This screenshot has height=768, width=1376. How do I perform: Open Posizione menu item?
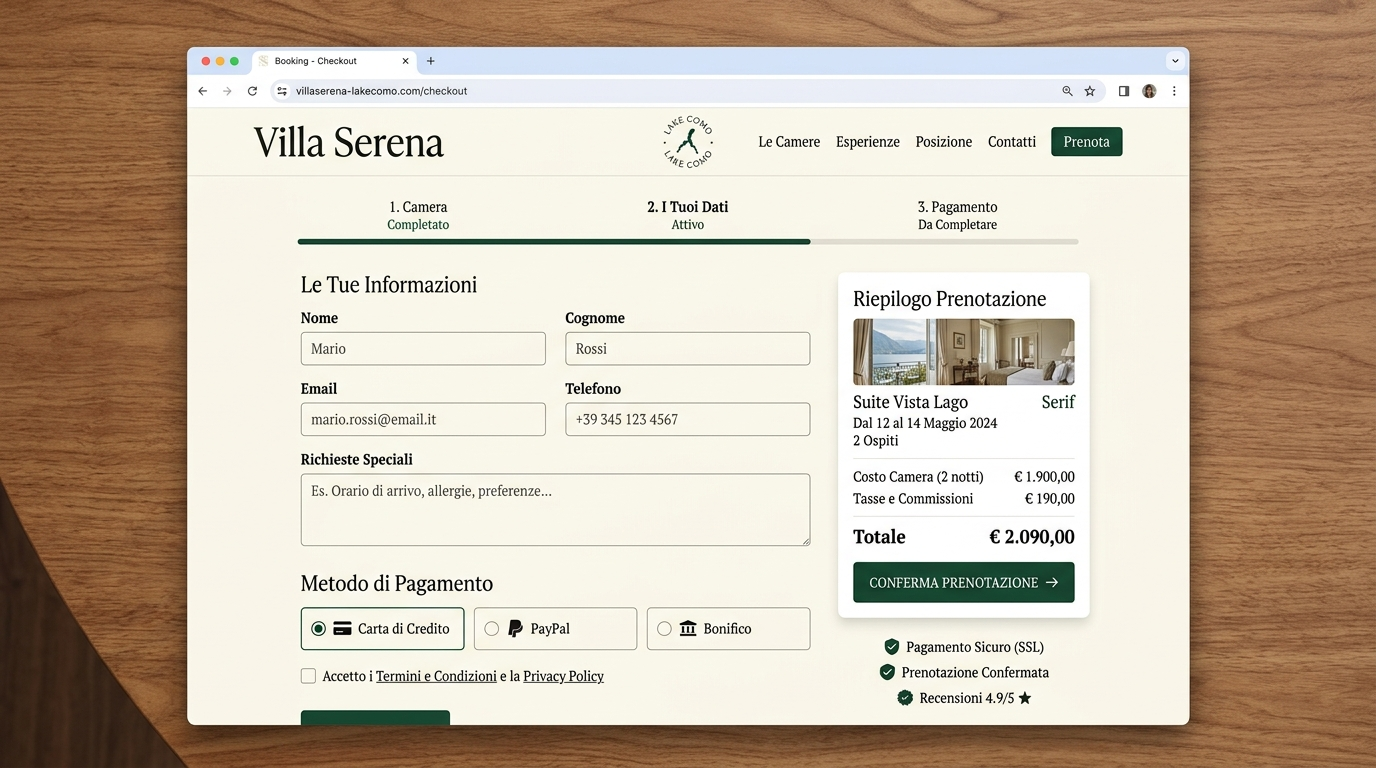[x=944, y=142]
